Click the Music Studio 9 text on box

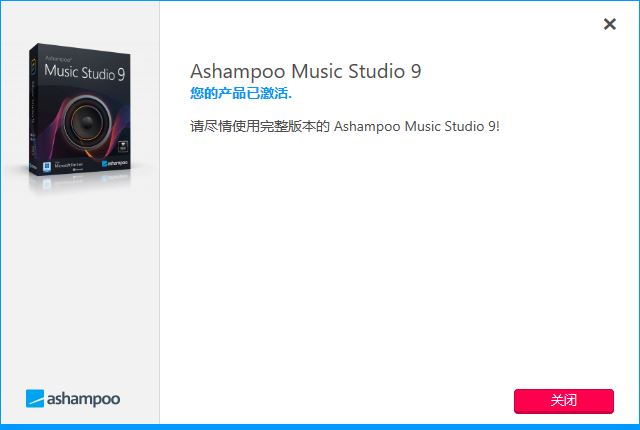click(84, 72)
